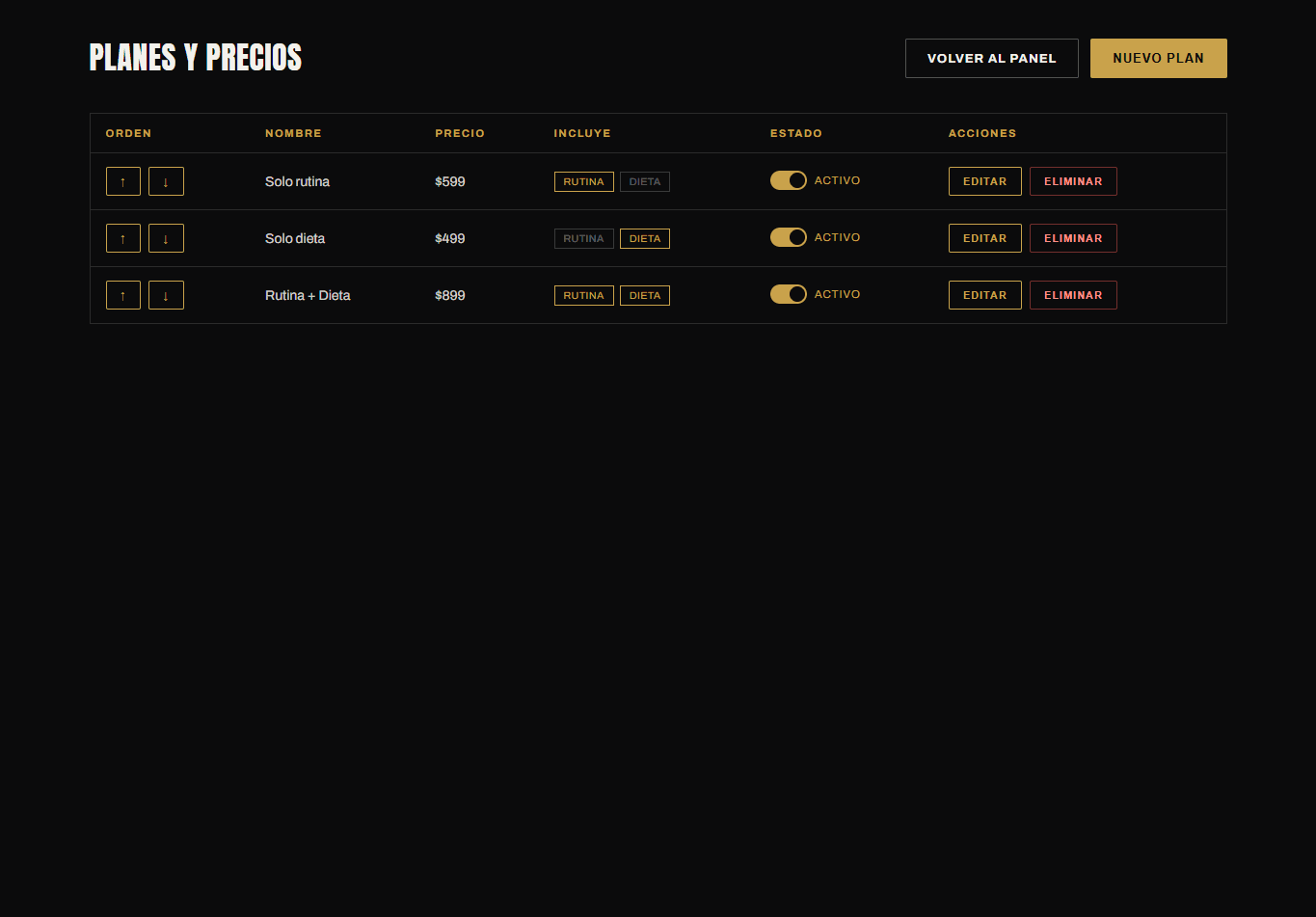The height and width of the screenshot is (917, 1316).
Task: Edit the Solo rutina plan
Action: 984,181
